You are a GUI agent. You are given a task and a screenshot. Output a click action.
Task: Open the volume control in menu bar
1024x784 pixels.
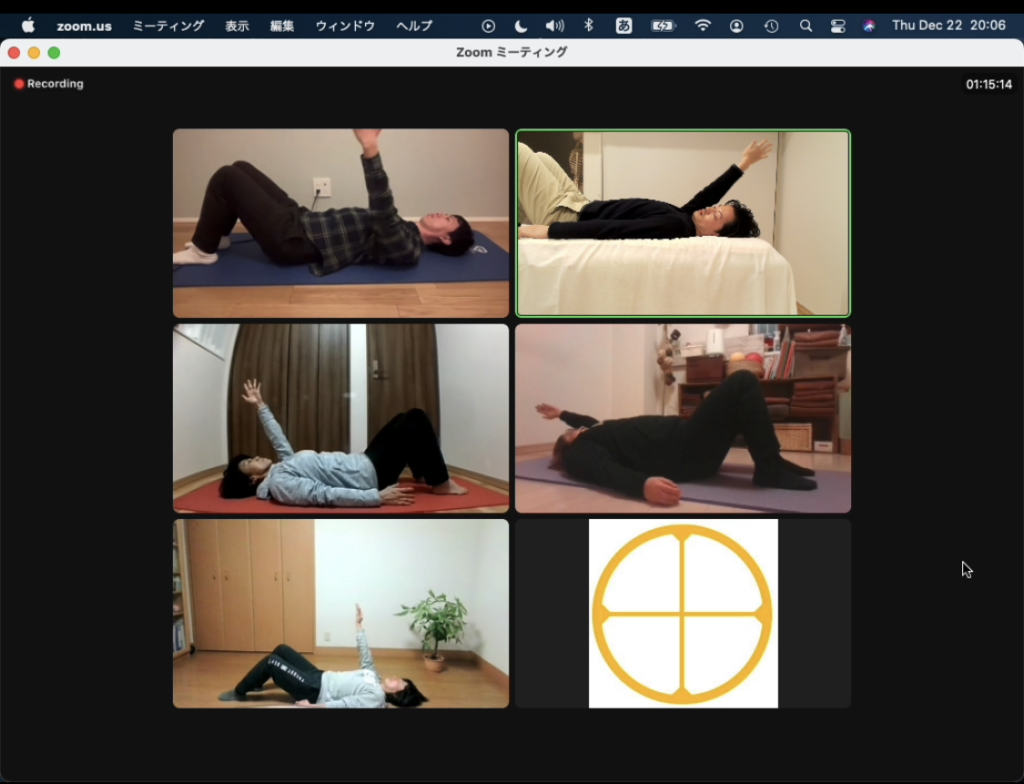[554, 26]
